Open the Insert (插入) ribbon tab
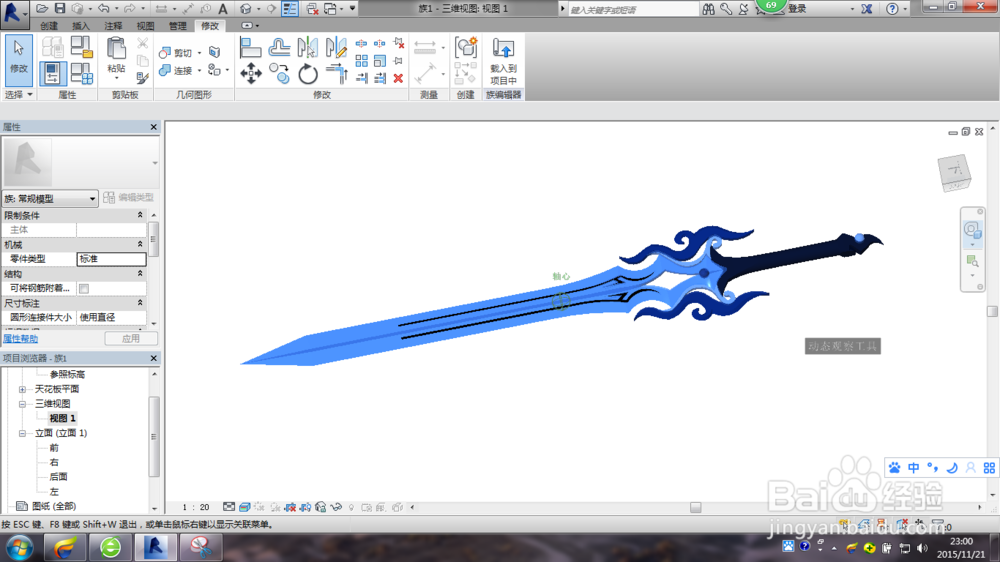The image size is (1000, 562). [81, 26]
